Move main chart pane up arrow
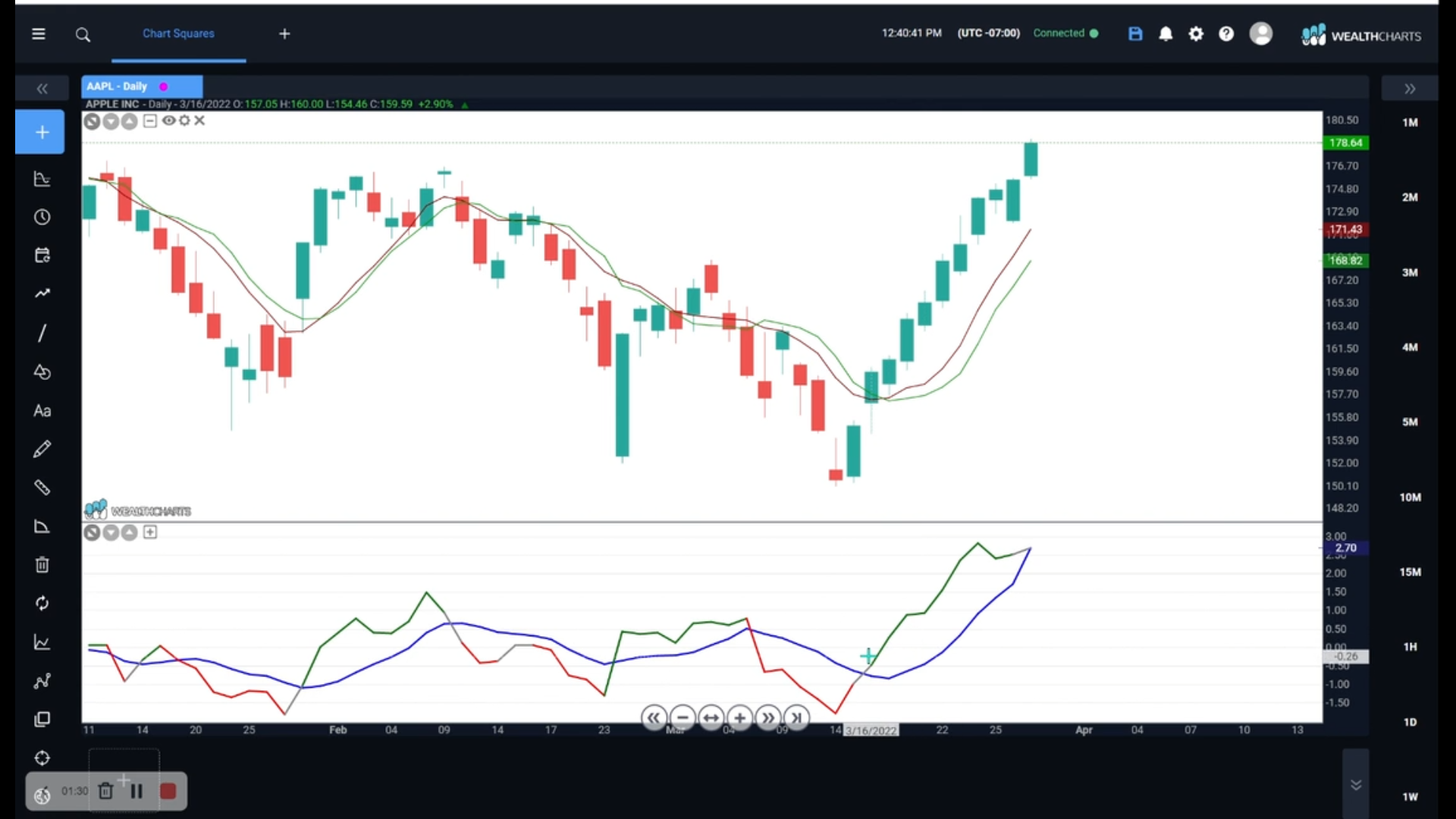 (130, 121)
